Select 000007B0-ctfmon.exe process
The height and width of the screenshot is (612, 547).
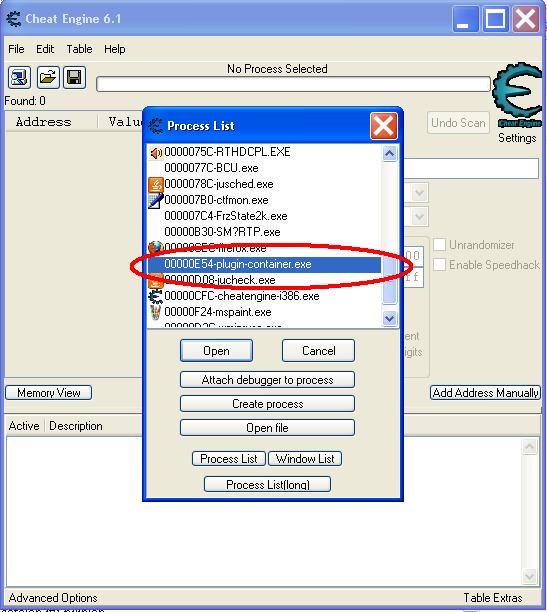(264, 200)
